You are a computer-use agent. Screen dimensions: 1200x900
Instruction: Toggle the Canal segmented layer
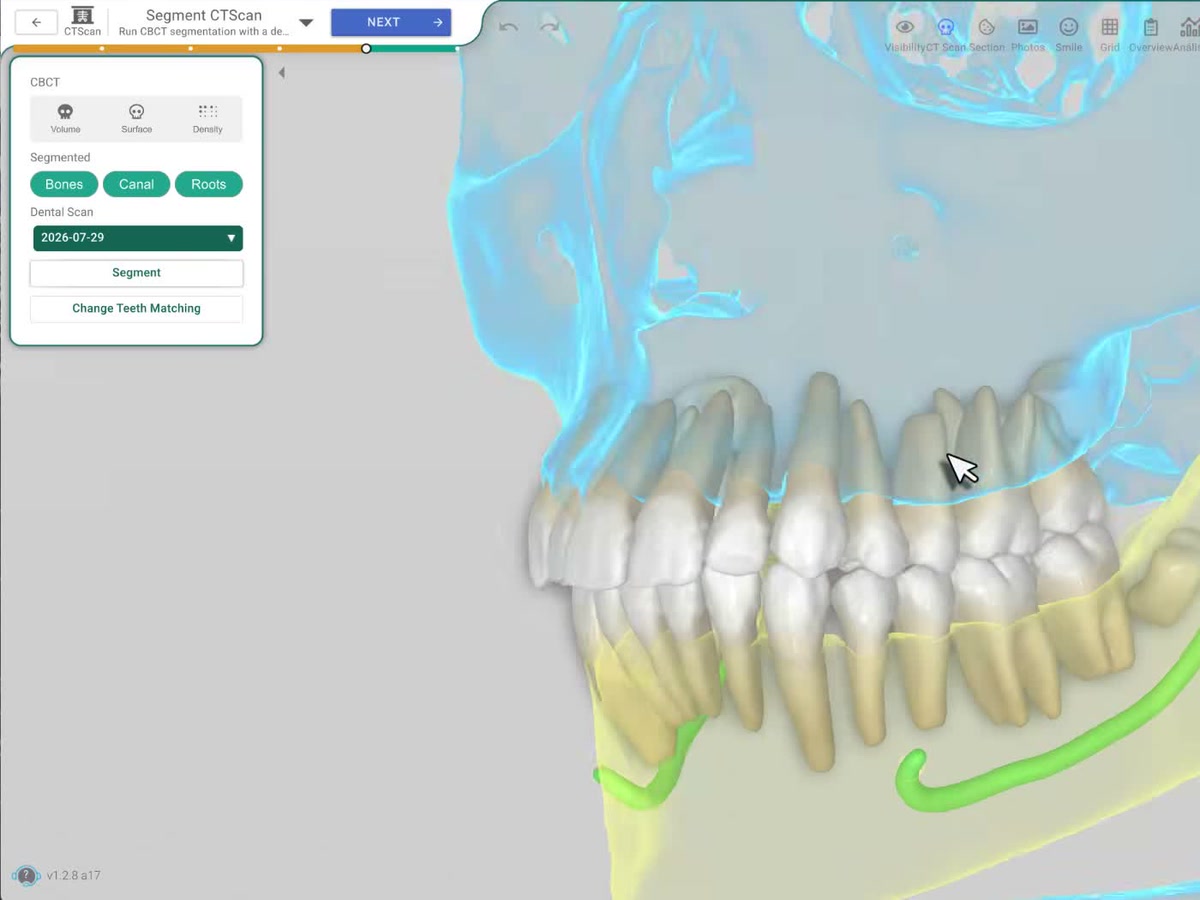pyautogui.click(x=136, y=184)
